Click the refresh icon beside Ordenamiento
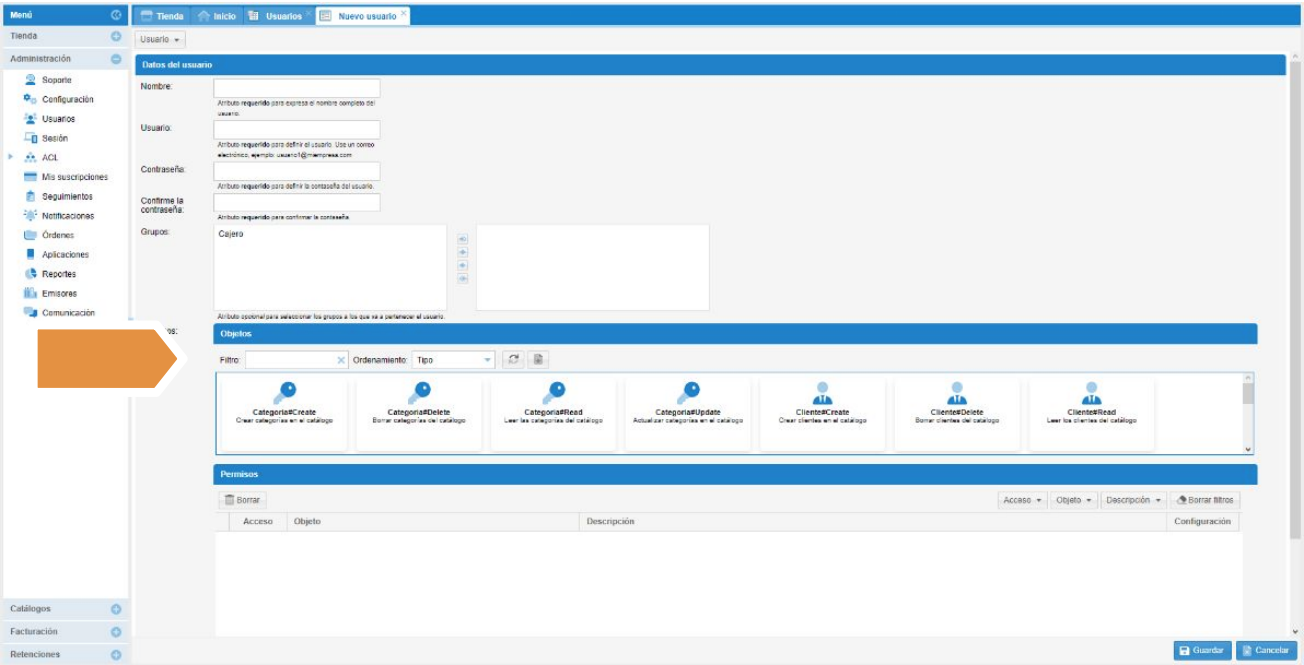 [x=513, y=359]
